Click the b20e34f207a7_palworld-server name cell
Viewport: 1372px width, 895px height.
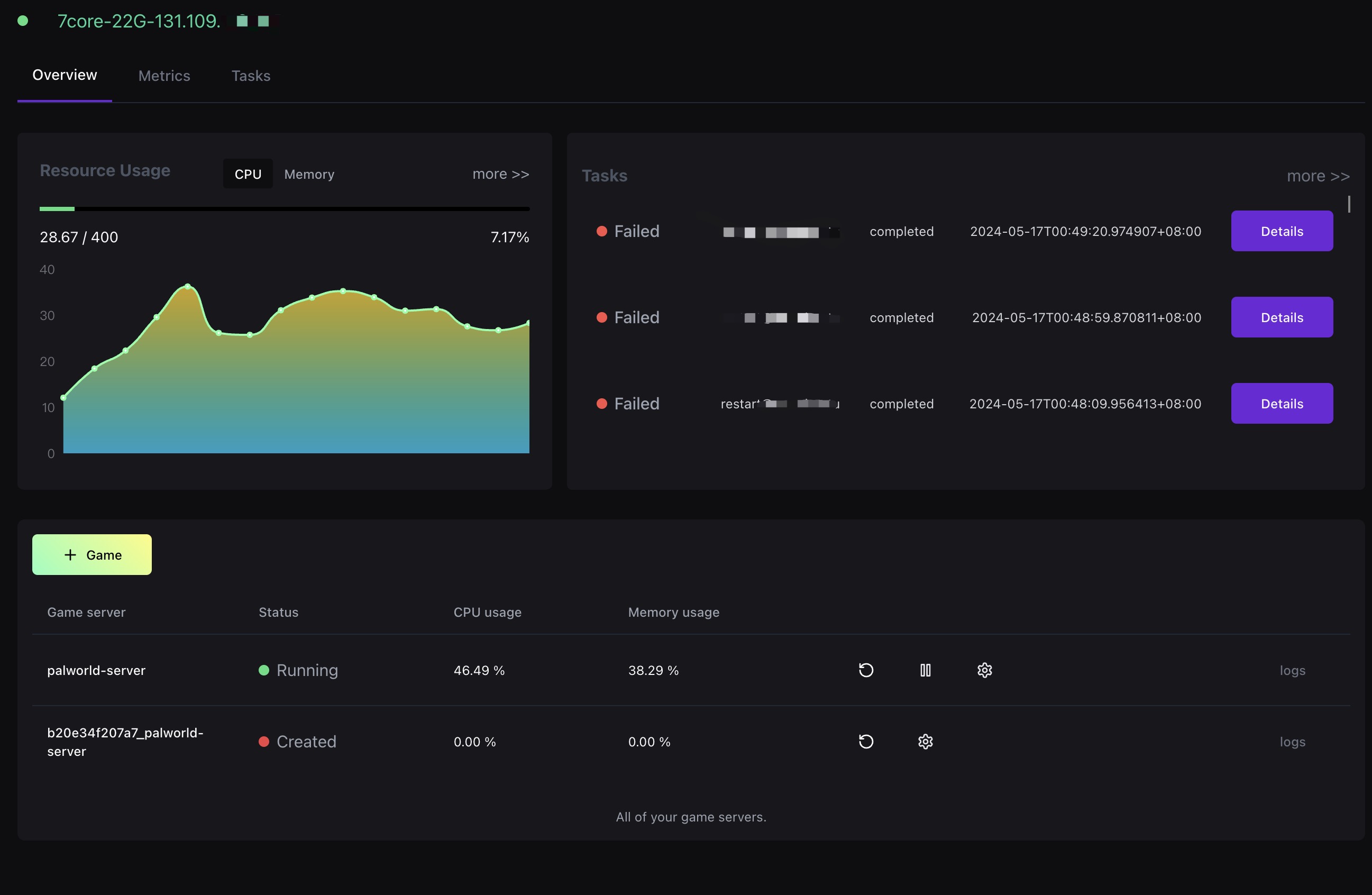click(x=125, y=742)
